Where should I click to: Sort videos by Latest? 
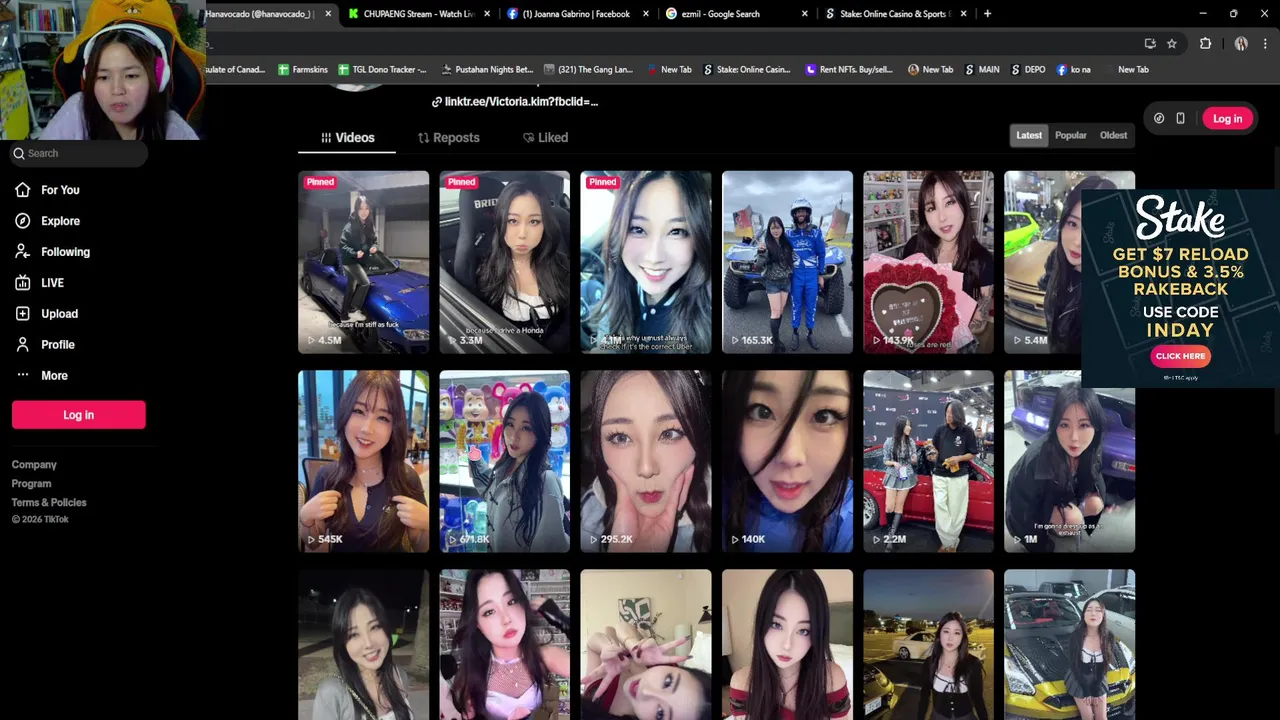pos(1029,135)
